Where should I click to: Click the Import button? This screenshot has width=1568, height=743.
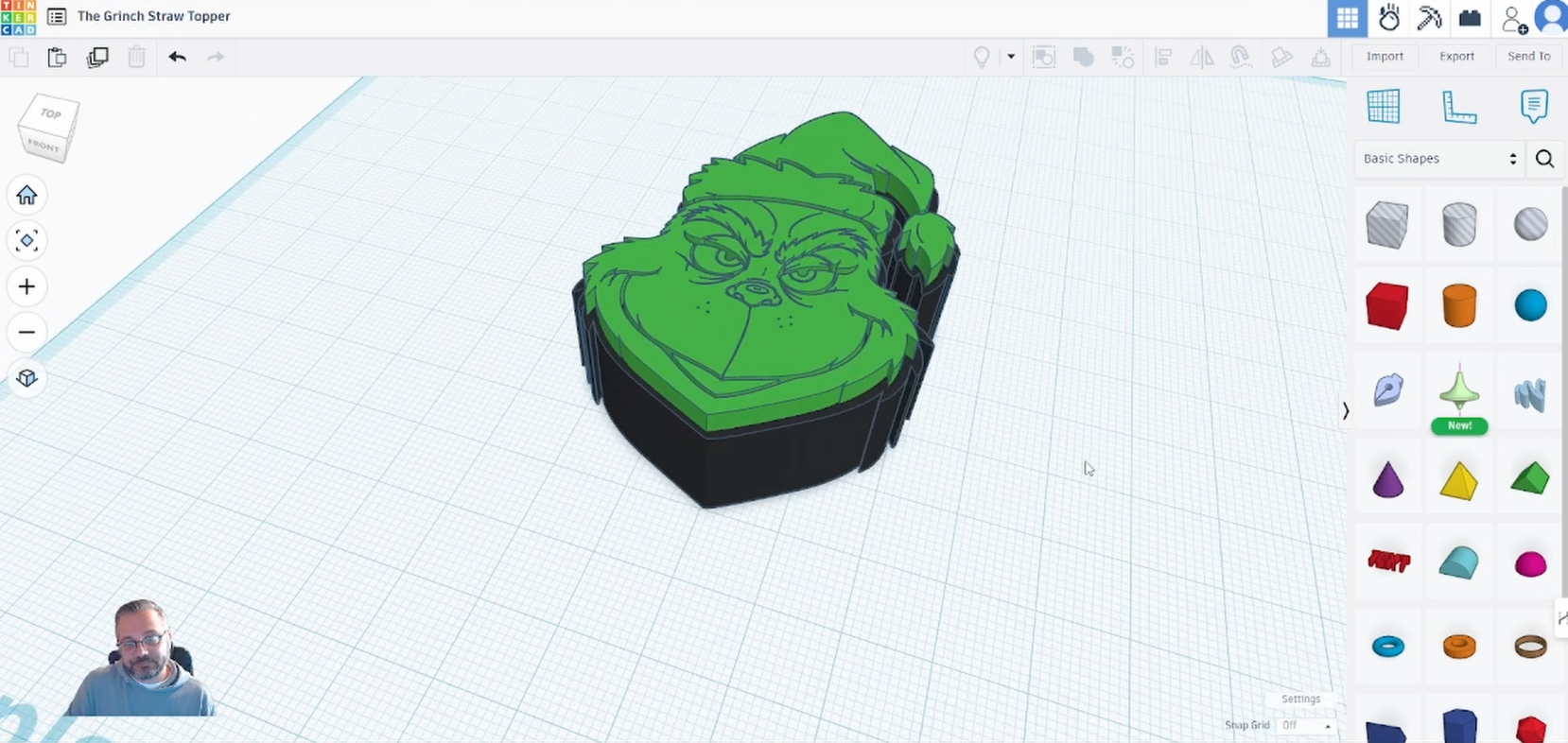pos(1385,57)
